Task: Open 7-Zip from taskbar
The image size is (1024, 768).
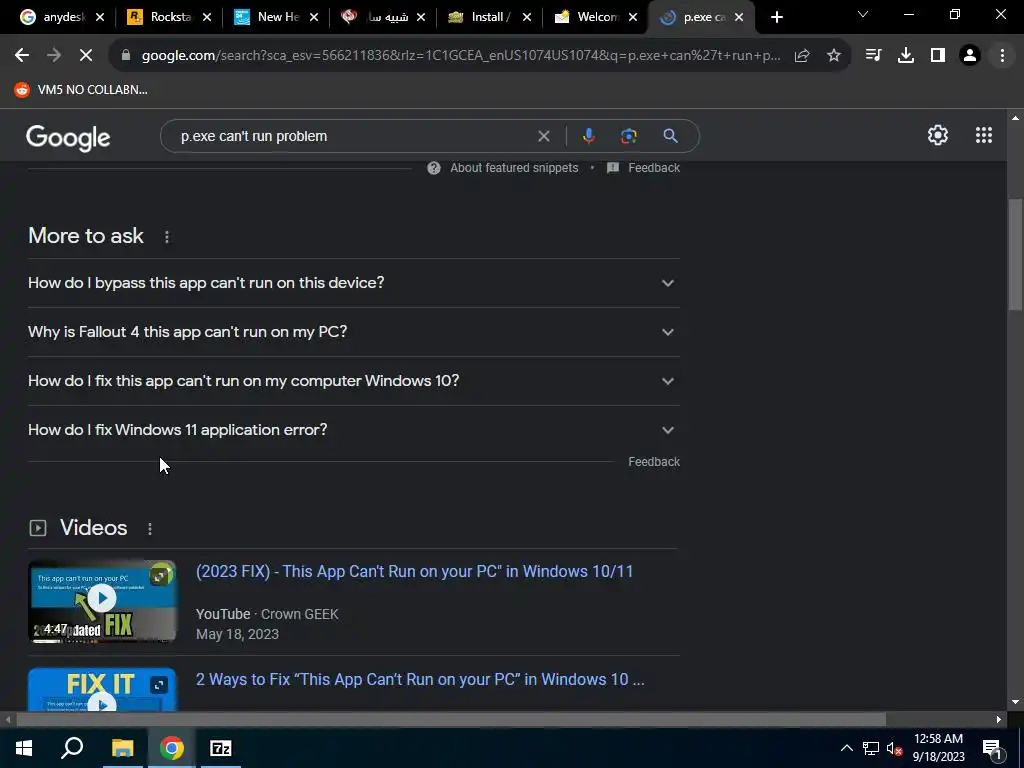Action: point(221,748)
